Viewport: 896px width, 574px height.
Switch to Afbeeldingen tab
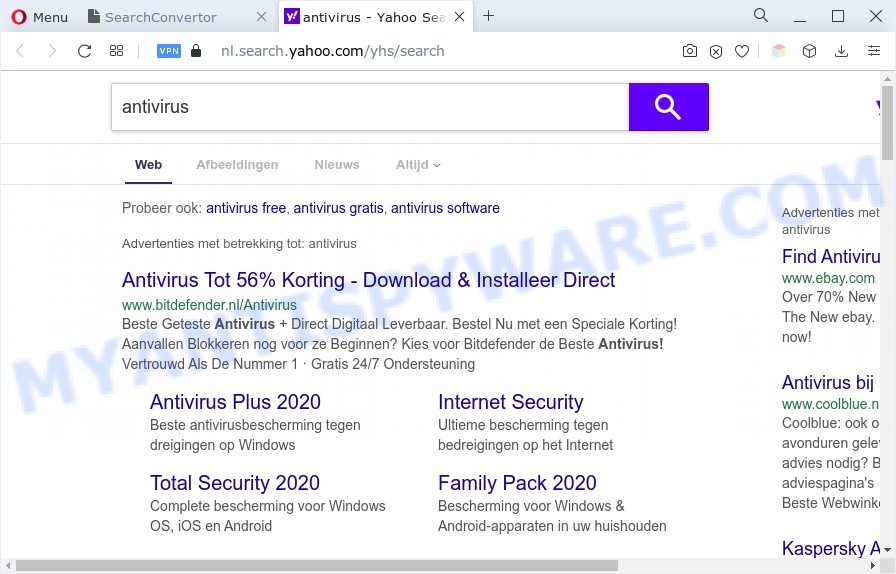237,165
